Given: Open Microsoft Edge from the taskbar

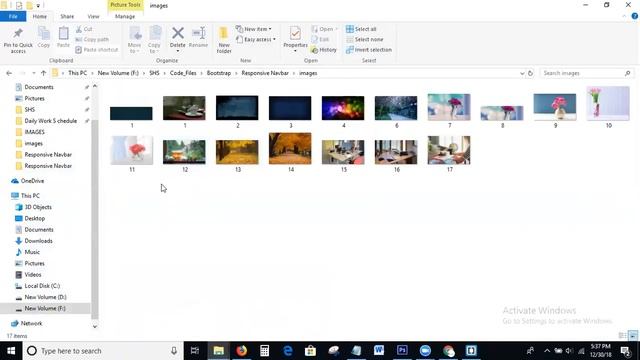Looking at the screenshot, I should (288, 351).
